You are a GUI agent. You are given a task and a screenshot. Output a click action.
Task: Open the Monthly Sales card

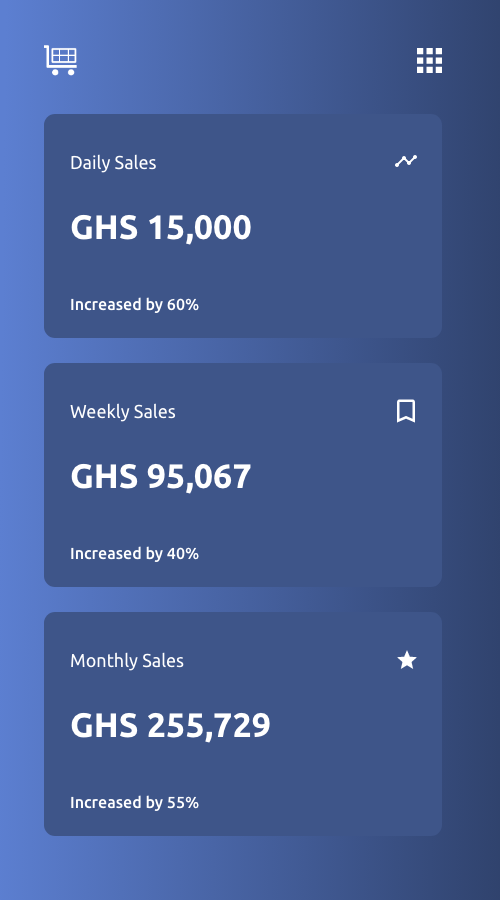[243, 724]
